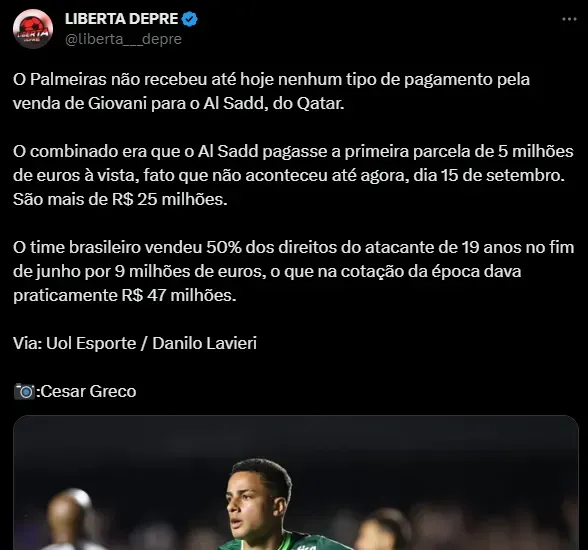Image resolution: width=588 pixels, height=550 pixels.
Task: Click the blurred player at photo's left
Action: pyautogui.click(x=70, y=519)
